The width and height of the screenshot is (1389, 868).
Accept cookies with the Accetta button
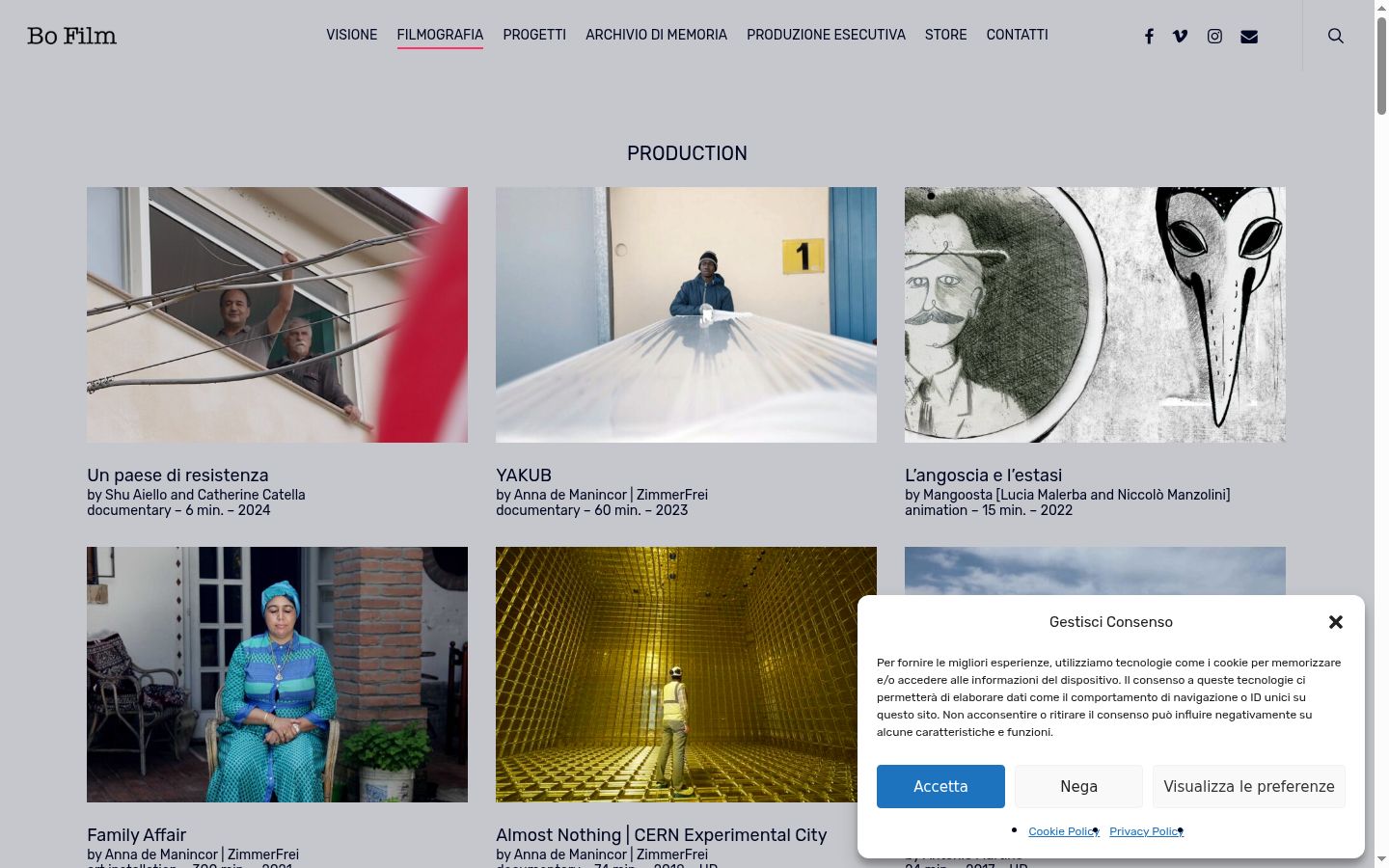tap(940, 786)
